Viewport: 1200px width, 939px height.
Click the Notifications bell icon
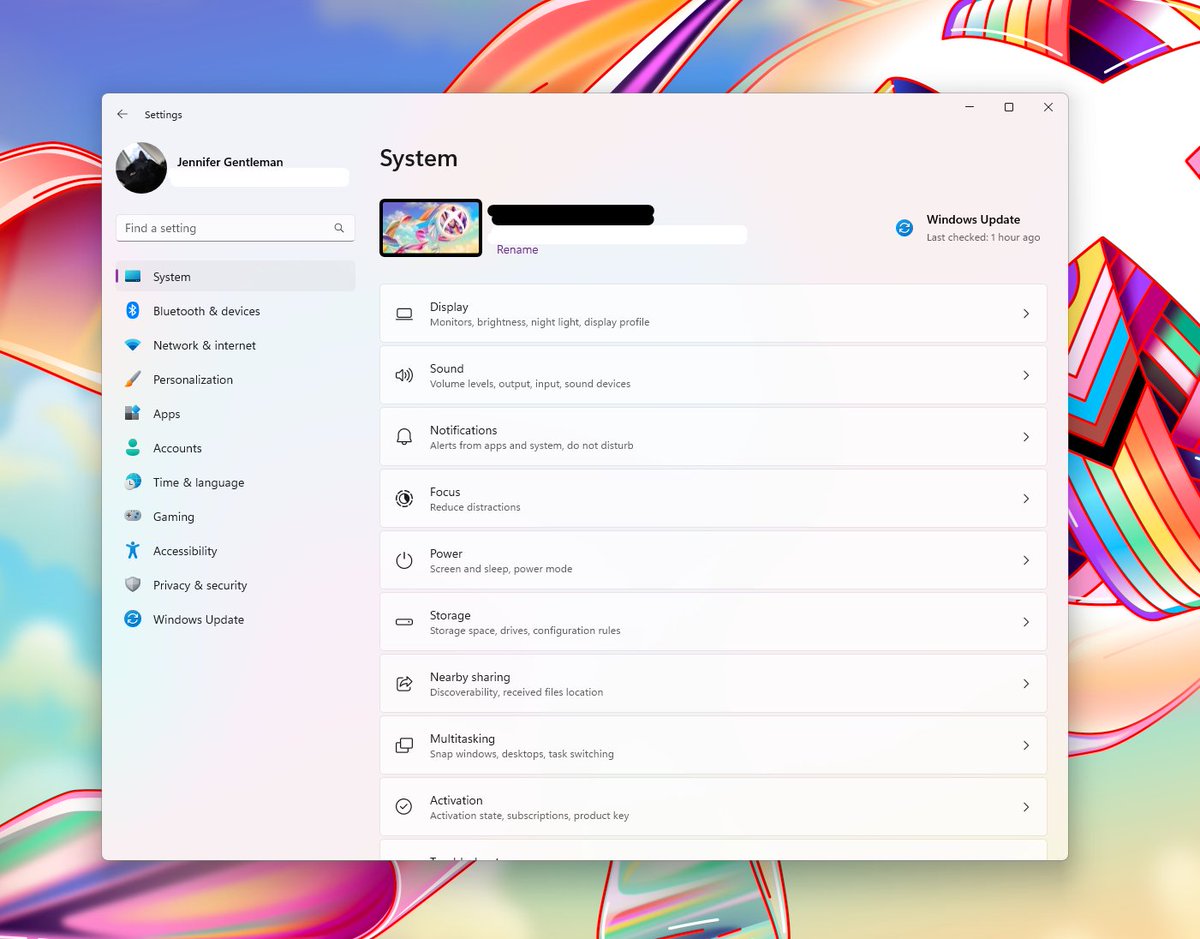(x=404, y=437)
